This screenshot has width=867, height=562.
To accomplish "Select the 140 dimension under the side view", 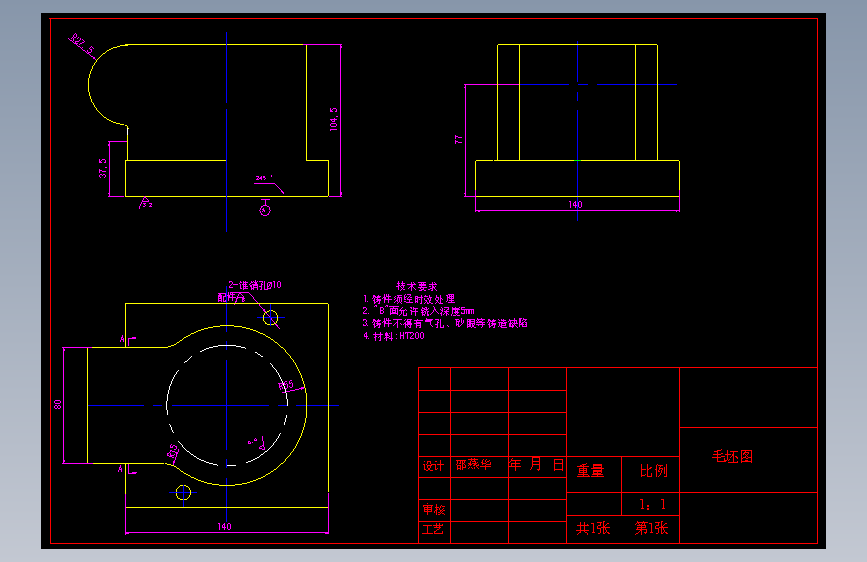I will tap(576, 205).
